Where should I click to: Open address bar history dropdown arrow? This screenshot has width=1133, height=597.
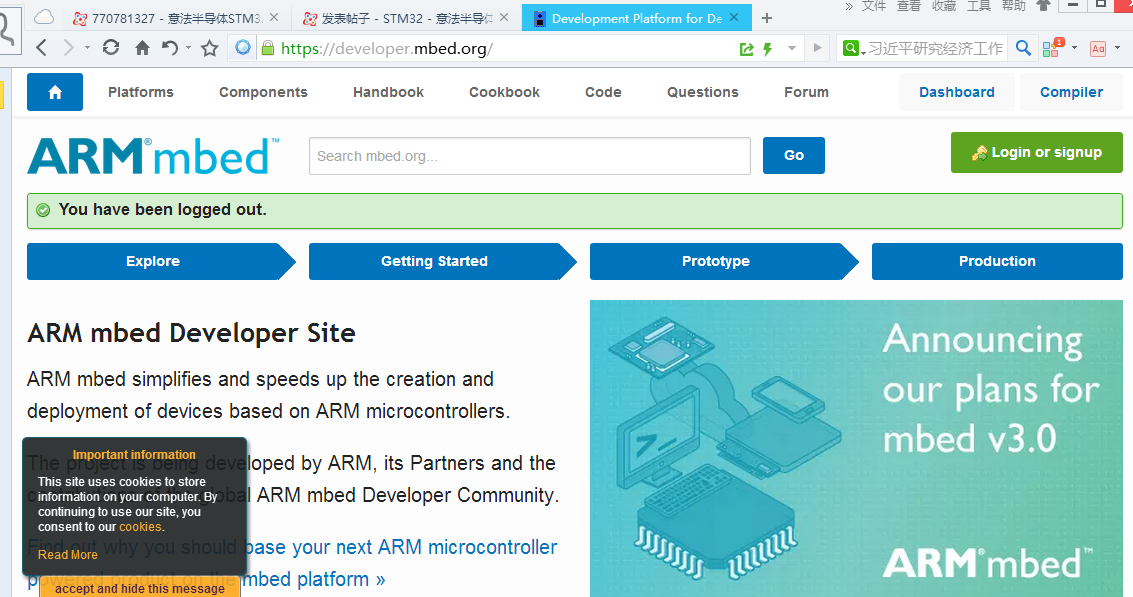[x=792, y=48]
